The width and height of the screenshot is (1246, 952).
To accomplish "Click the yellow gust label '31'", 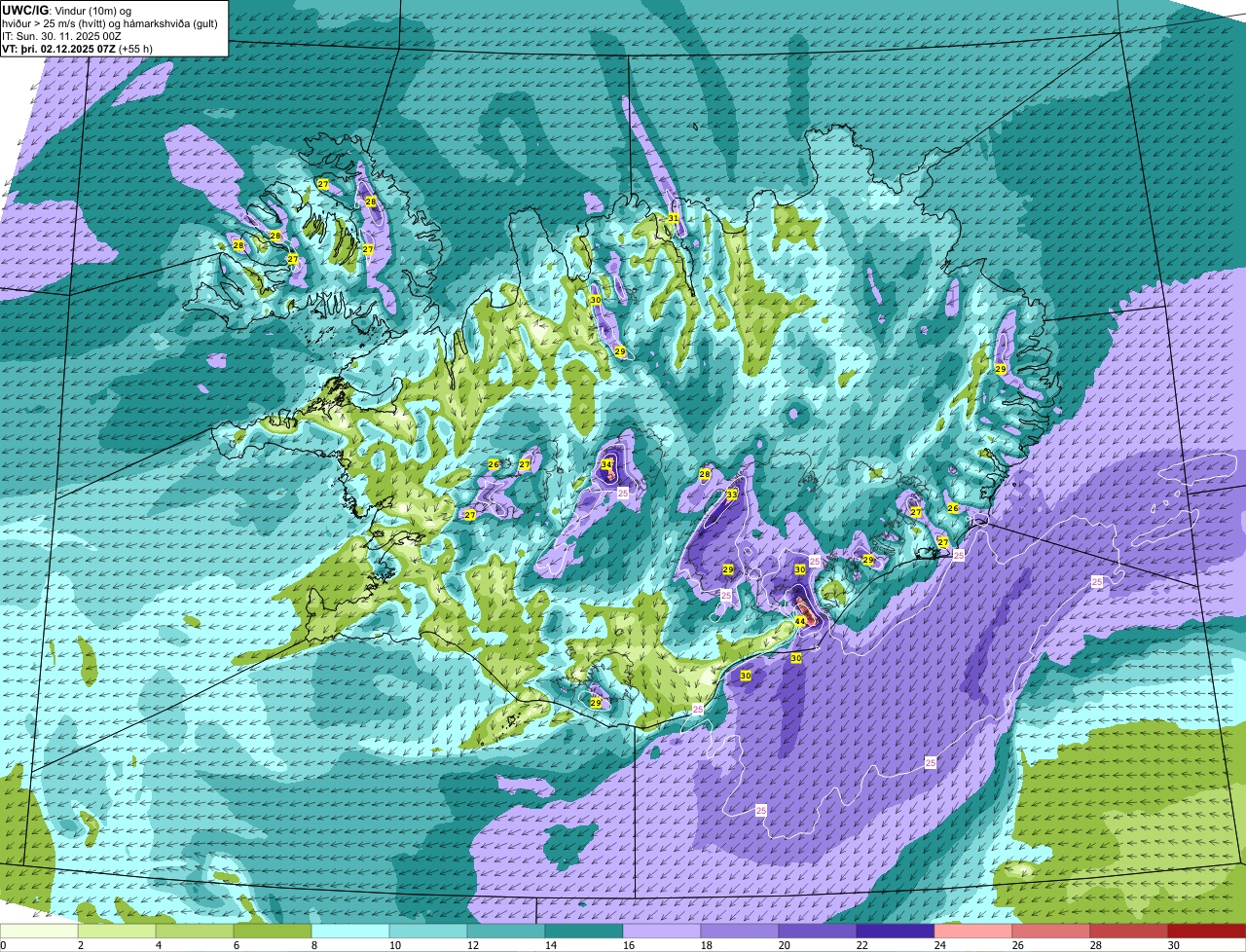I will coord(674,218).
